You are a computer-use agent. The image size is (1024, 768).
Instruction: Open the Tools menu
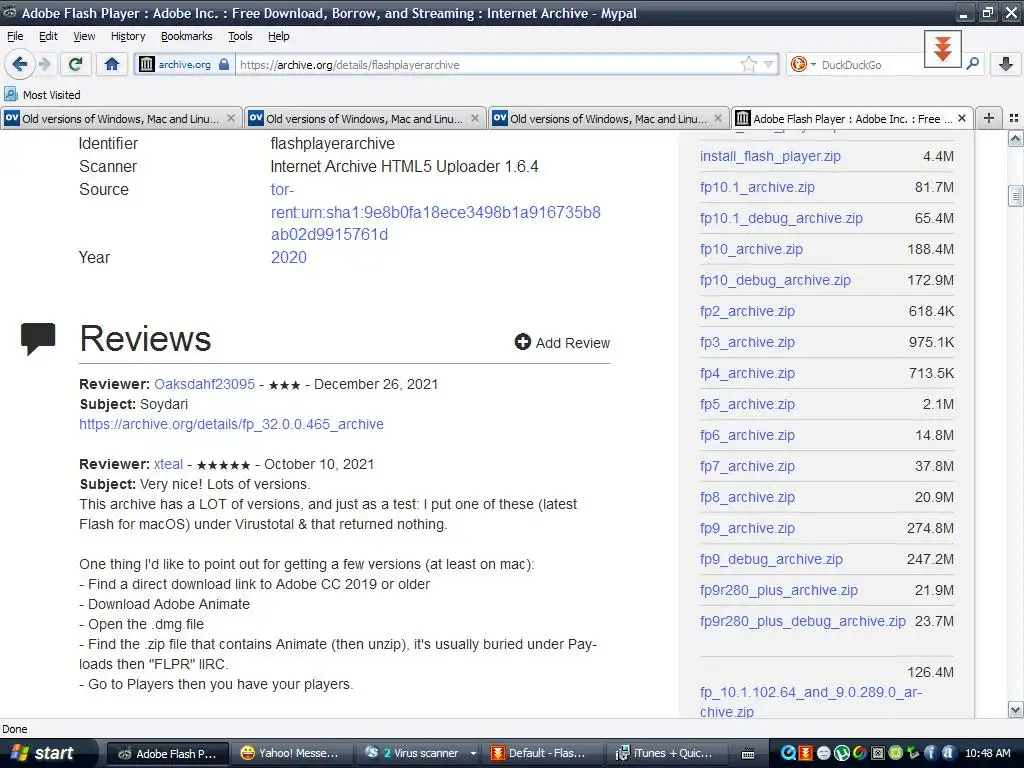click(x=240, y=36)
